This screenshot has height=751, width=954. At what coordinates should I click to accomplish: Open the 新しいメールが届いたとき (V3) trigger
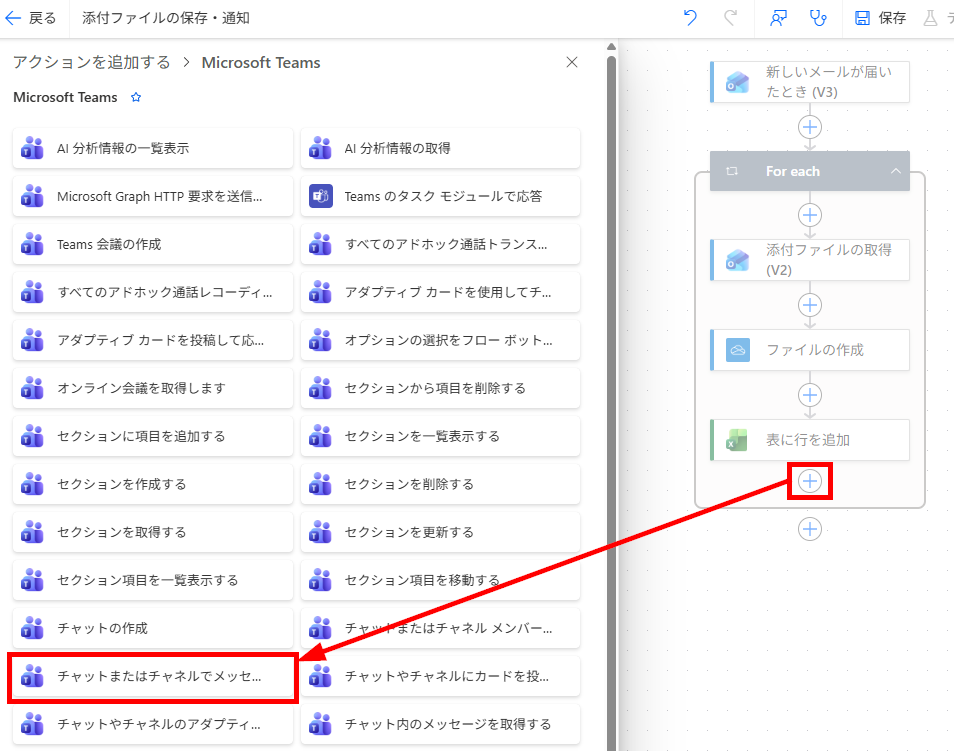[810, 82]
